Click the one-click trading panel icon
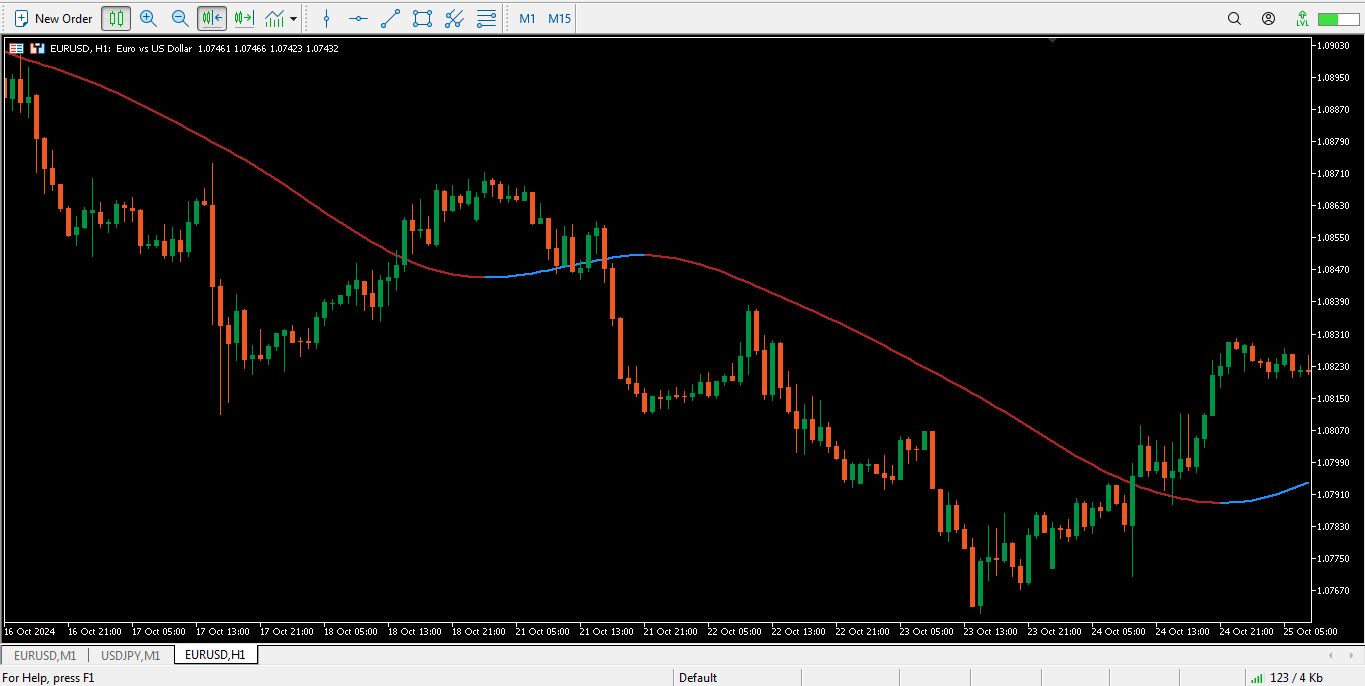This screenshot has height=686, width=1365. coord(37,48)
